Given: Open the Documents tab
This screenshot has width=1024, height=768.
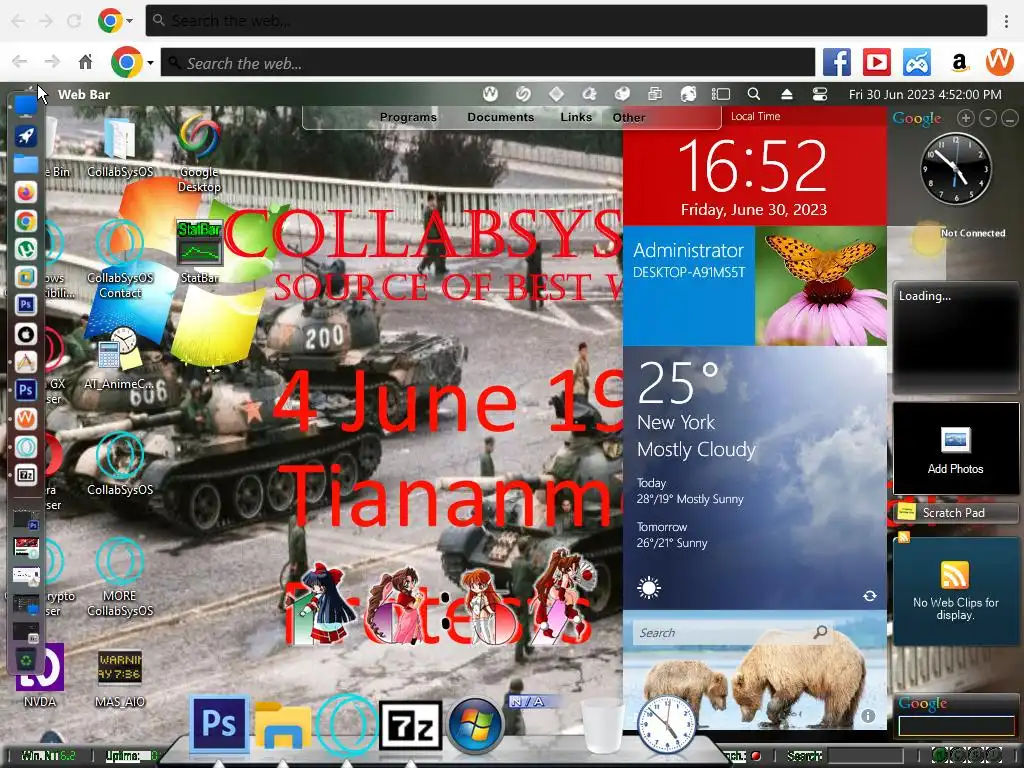Looking at the screenshot, I should [500, 118].
